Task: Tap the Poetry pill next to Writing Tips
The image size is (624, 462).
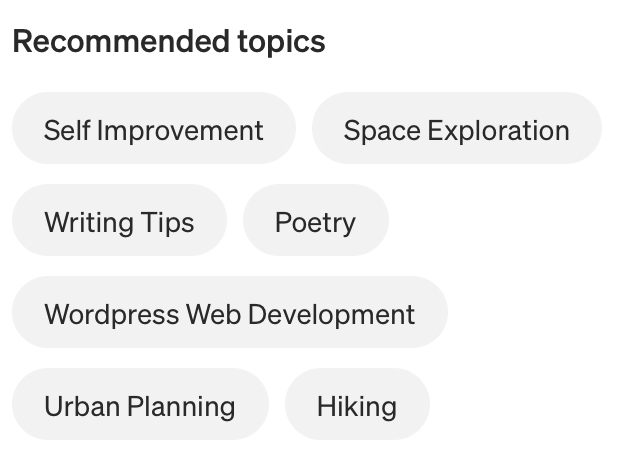Action: click(x=315, y=222)
